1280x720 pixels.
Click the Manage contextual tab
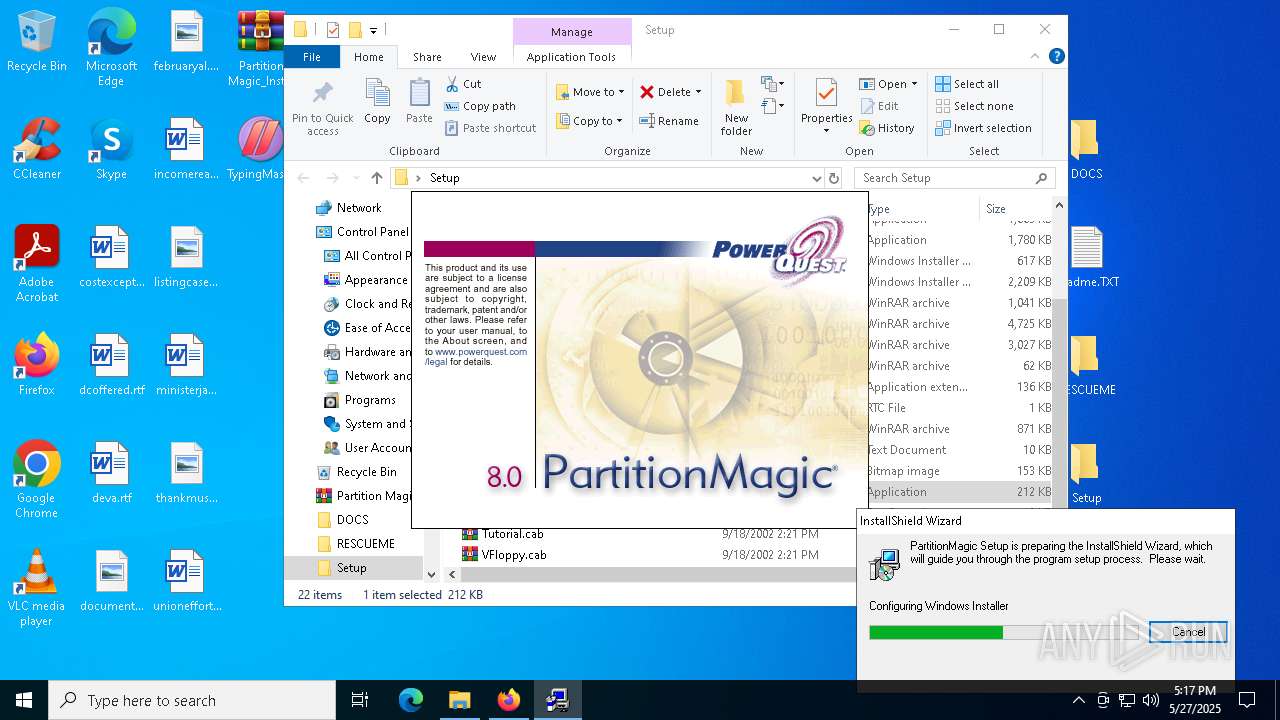[572, 32]
